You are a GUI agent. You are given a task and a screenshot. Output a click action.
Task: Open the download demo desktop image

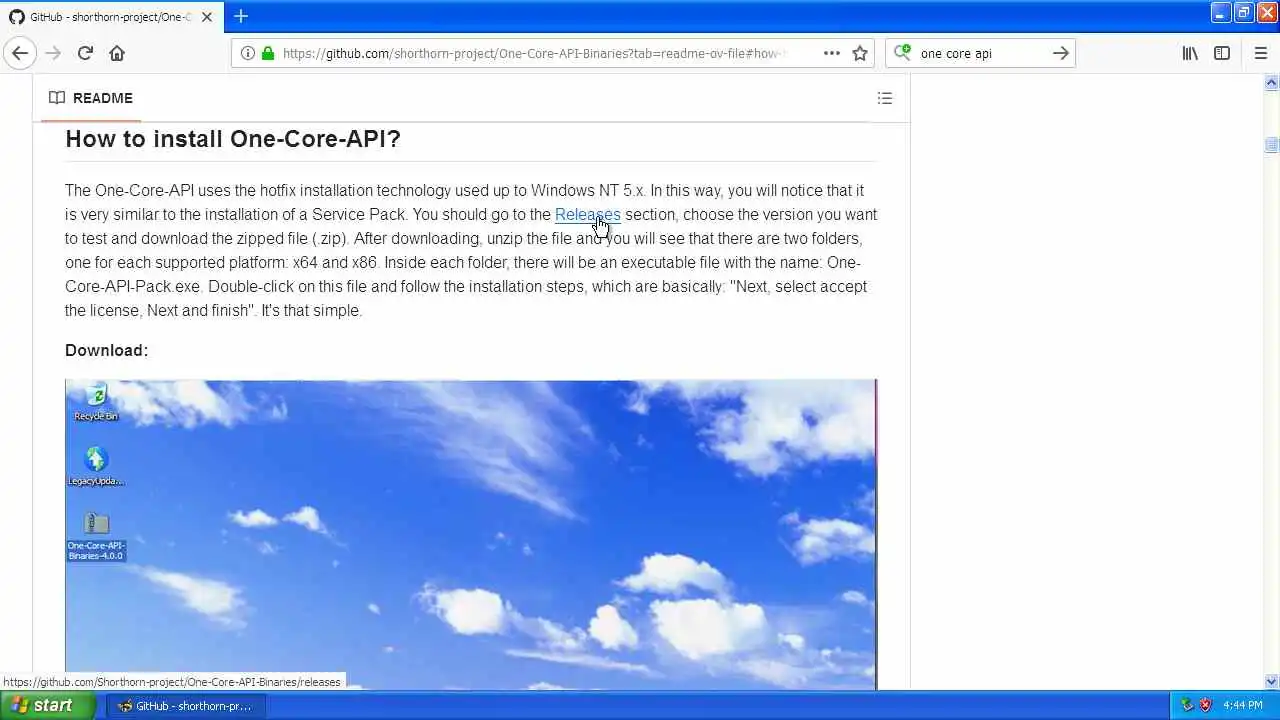point(471,535)
